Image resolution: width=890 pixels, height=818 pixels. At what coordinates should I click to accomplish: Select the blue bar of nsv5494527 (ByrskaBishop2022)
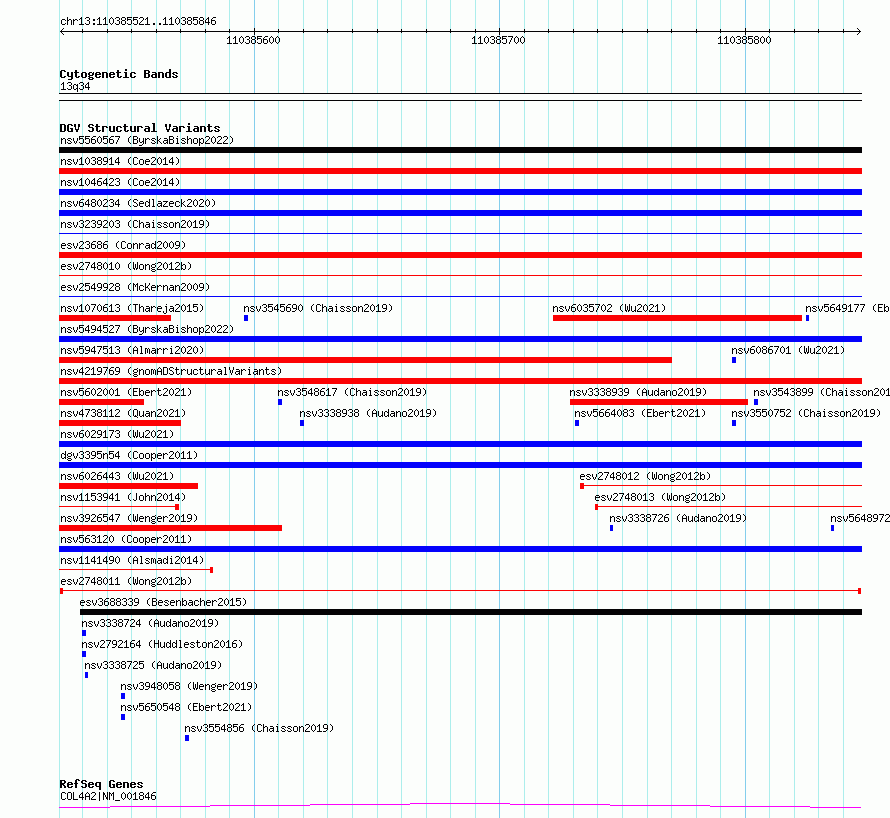(460, 339)
